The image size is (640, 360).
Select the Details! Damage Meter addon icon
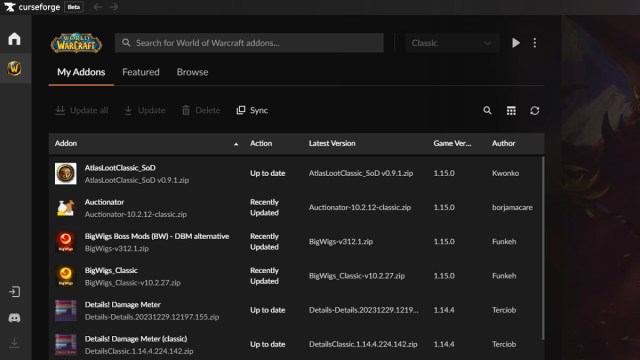pos(66,310)
